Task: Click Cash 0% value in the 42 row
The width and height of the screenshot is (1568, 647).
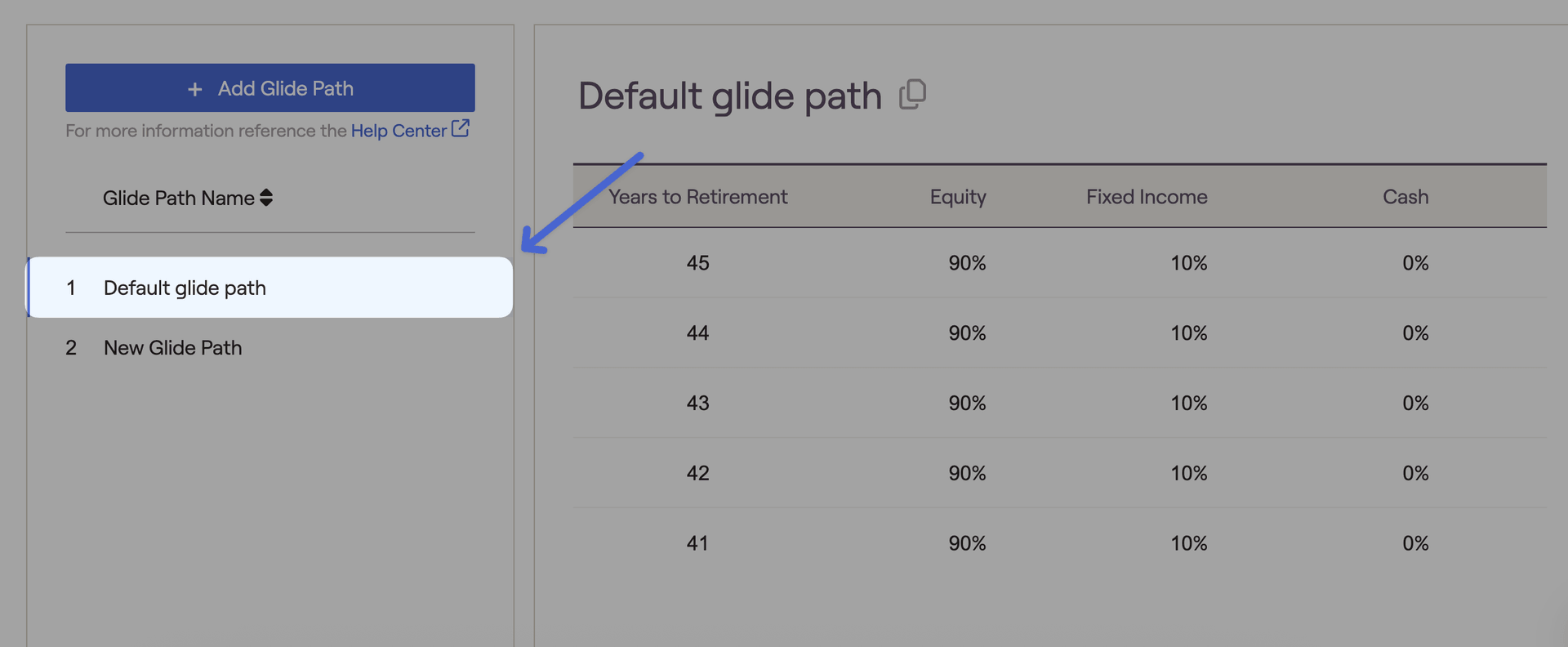Action: click(1415, 474)
